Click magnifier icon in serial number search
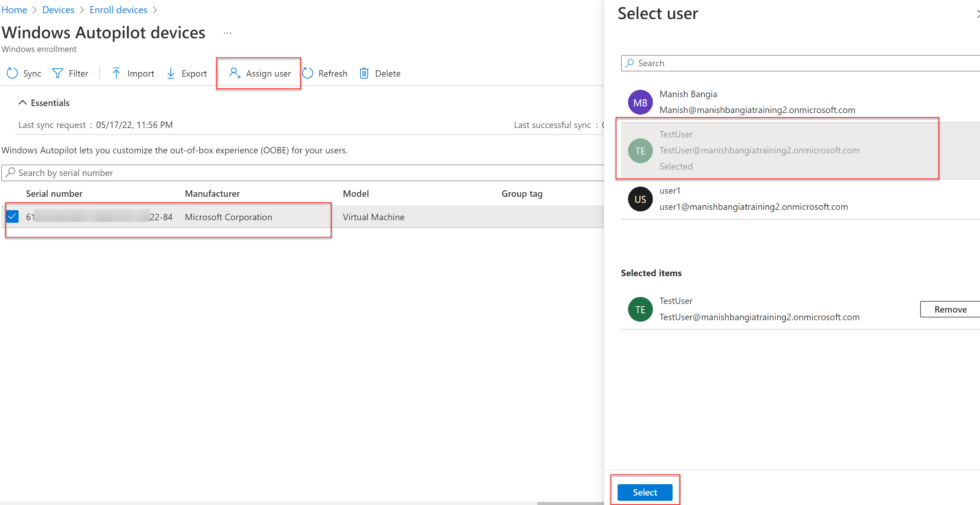 11,172
